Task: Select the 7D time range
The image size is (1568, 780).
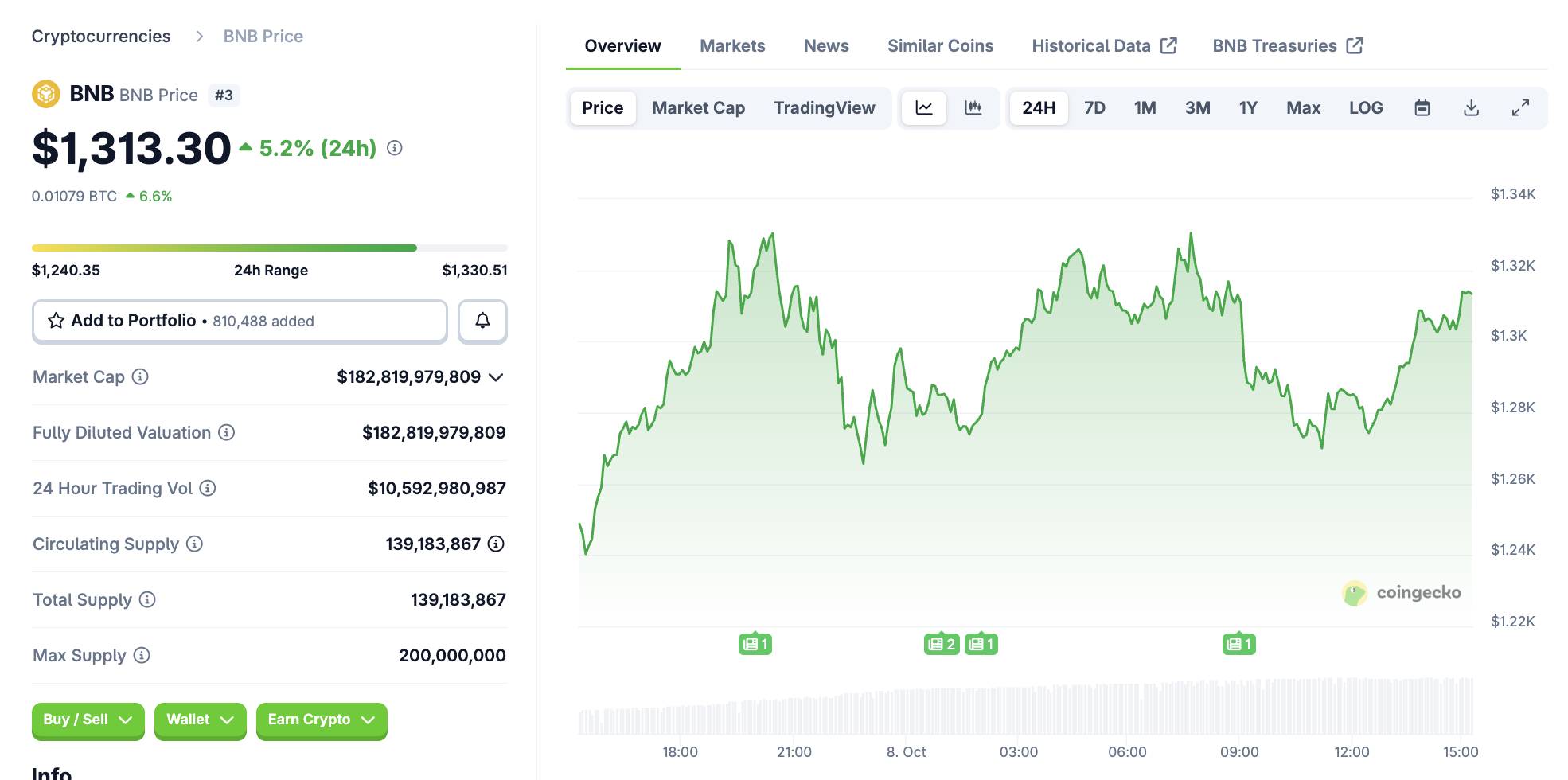Action: [1094, 108]
